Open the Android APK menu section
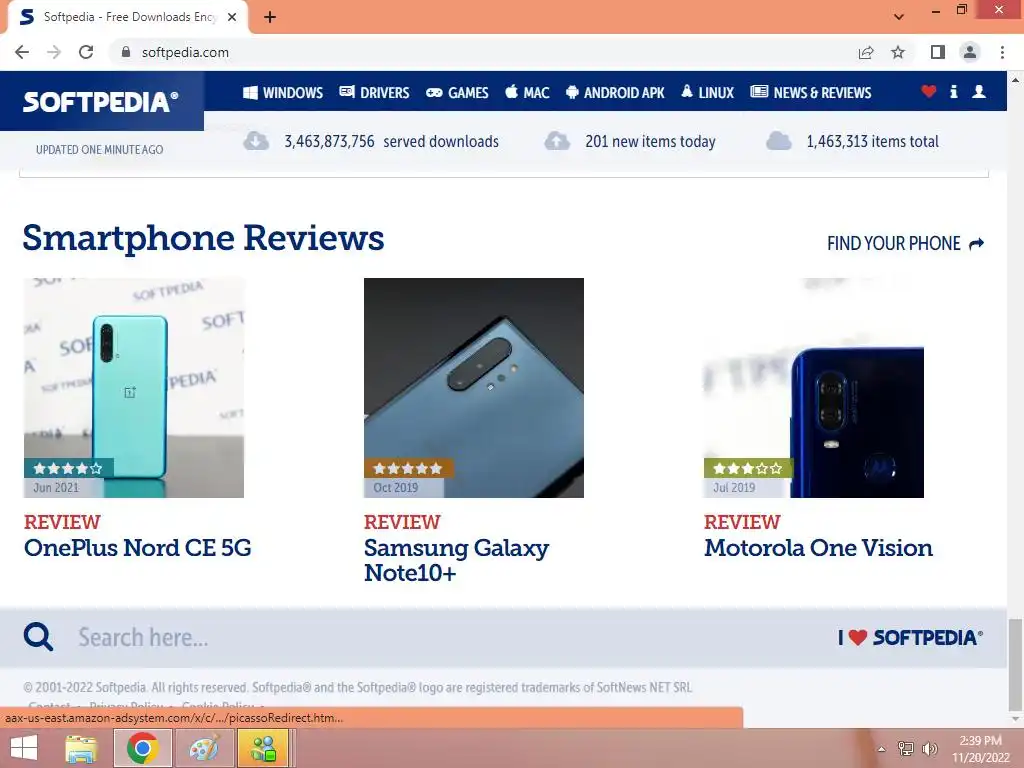1024x768 pixels. (615, 93)
